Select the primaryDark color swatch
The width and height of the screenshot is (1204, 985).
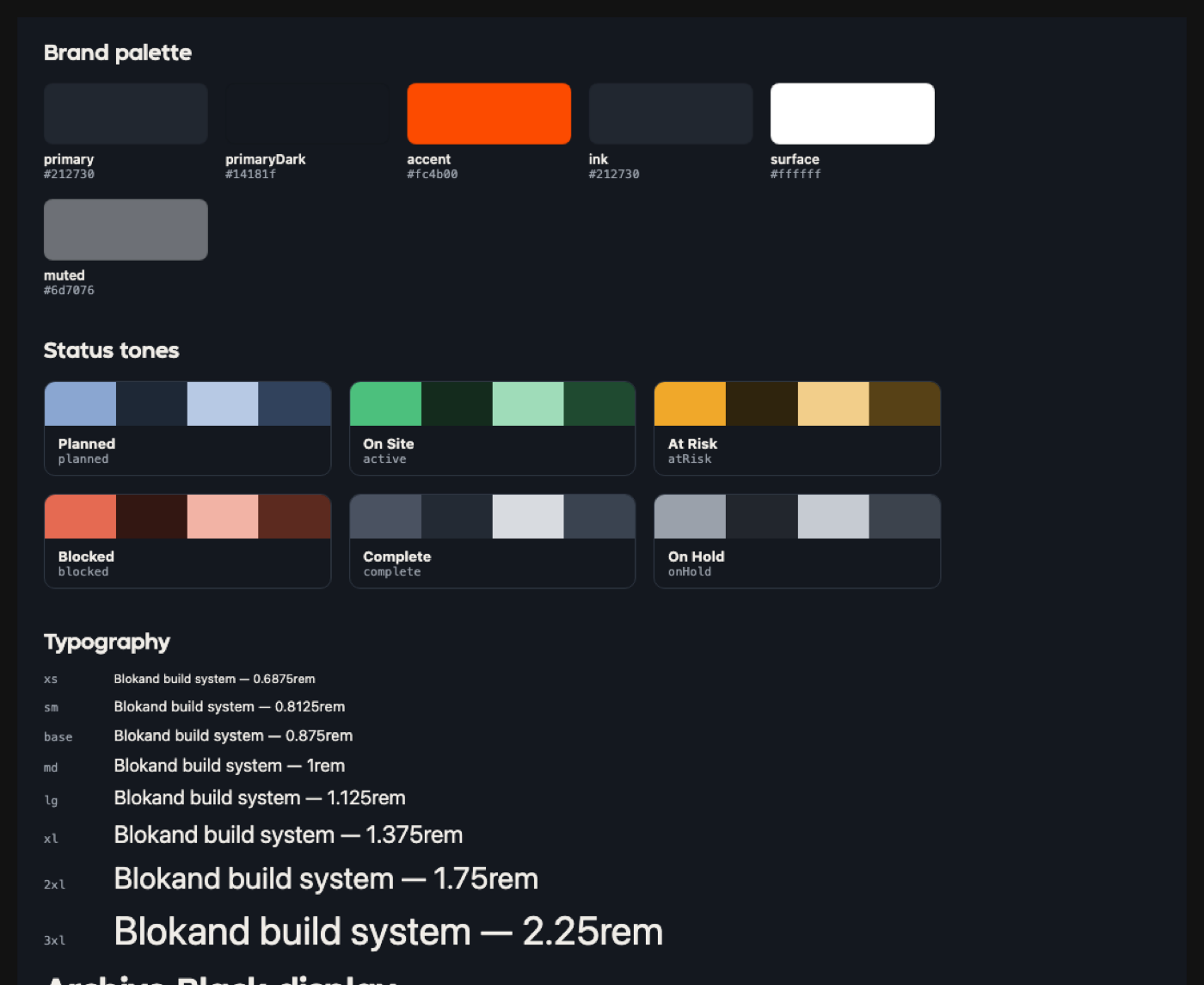pos(307,114)
